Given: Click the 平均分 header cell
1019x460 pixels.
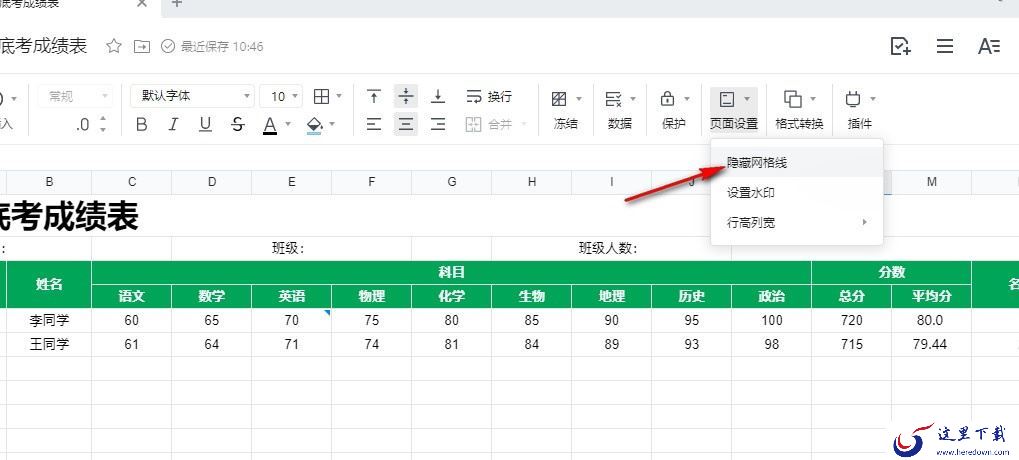Looking at the screenshot, I should tap(932, 296).
